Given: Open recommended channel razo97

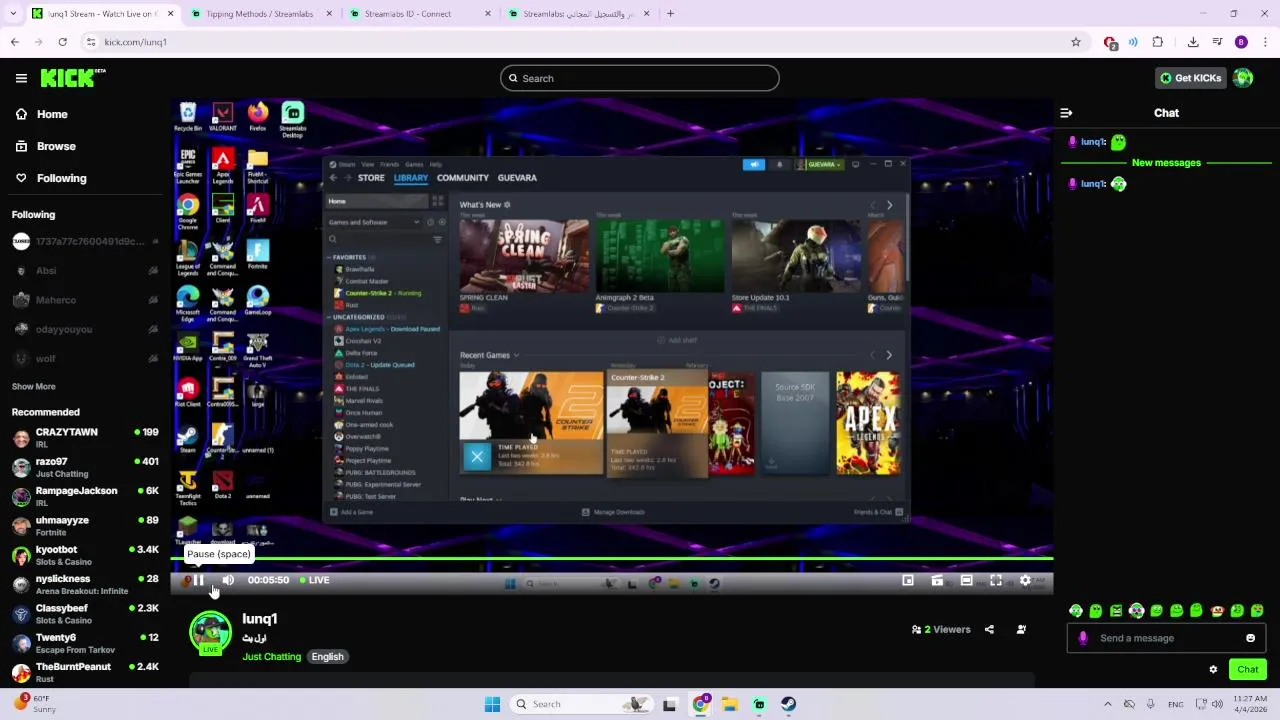Looking at the screenshot, I should tap(85, 467).
